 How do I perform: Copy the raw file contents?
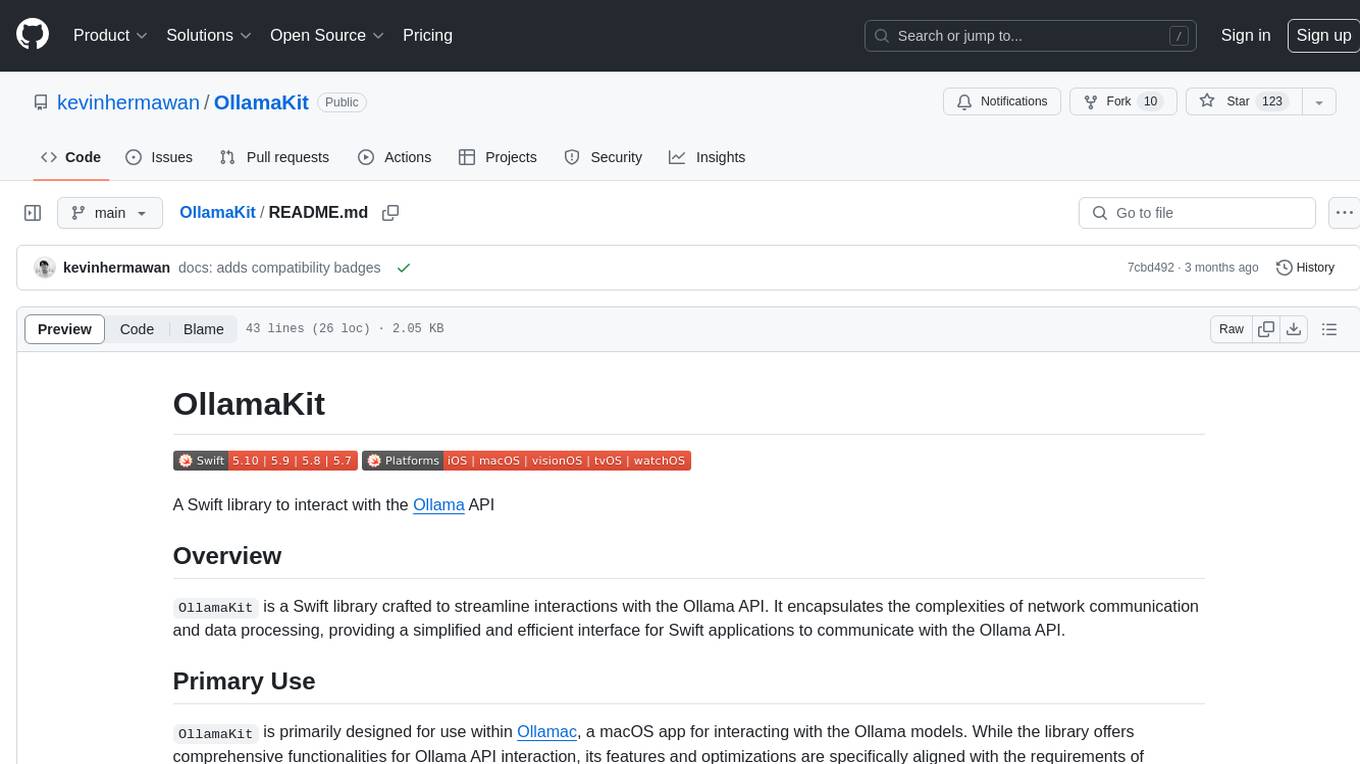[x=1266, y=329]
